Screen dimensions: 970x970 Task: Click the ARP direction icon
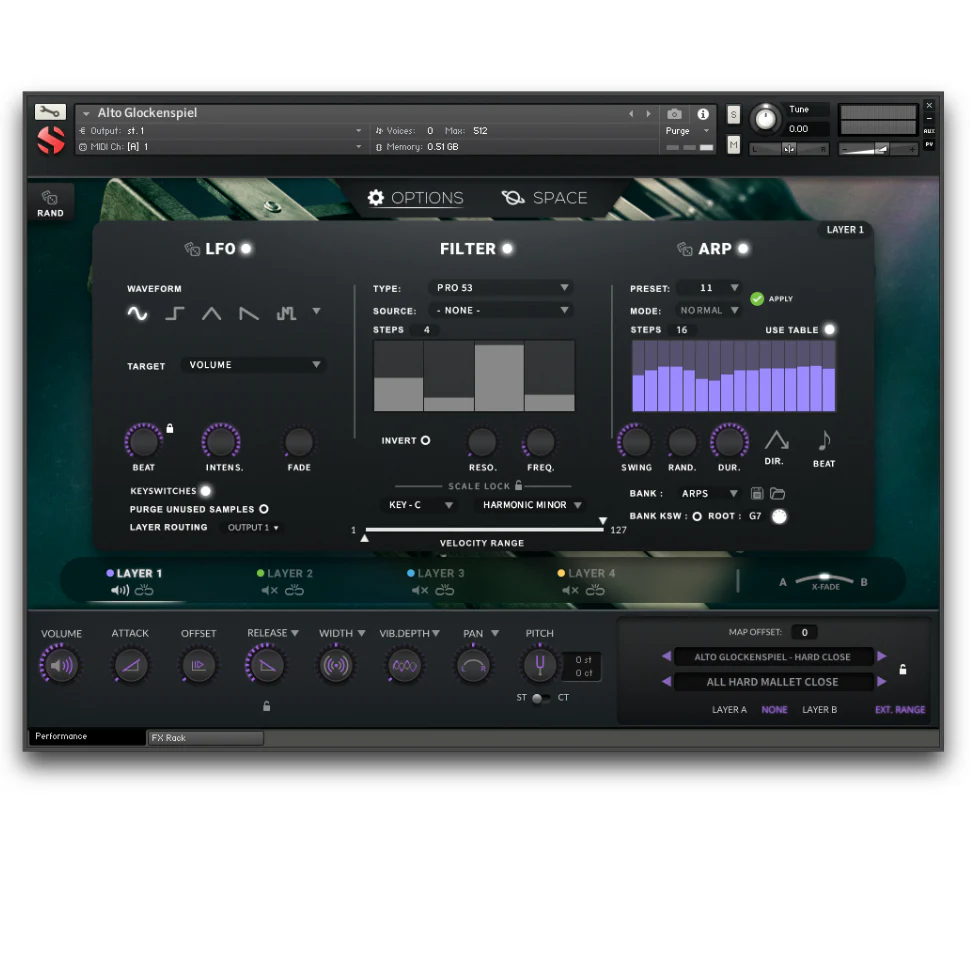[x=776, y=440]
